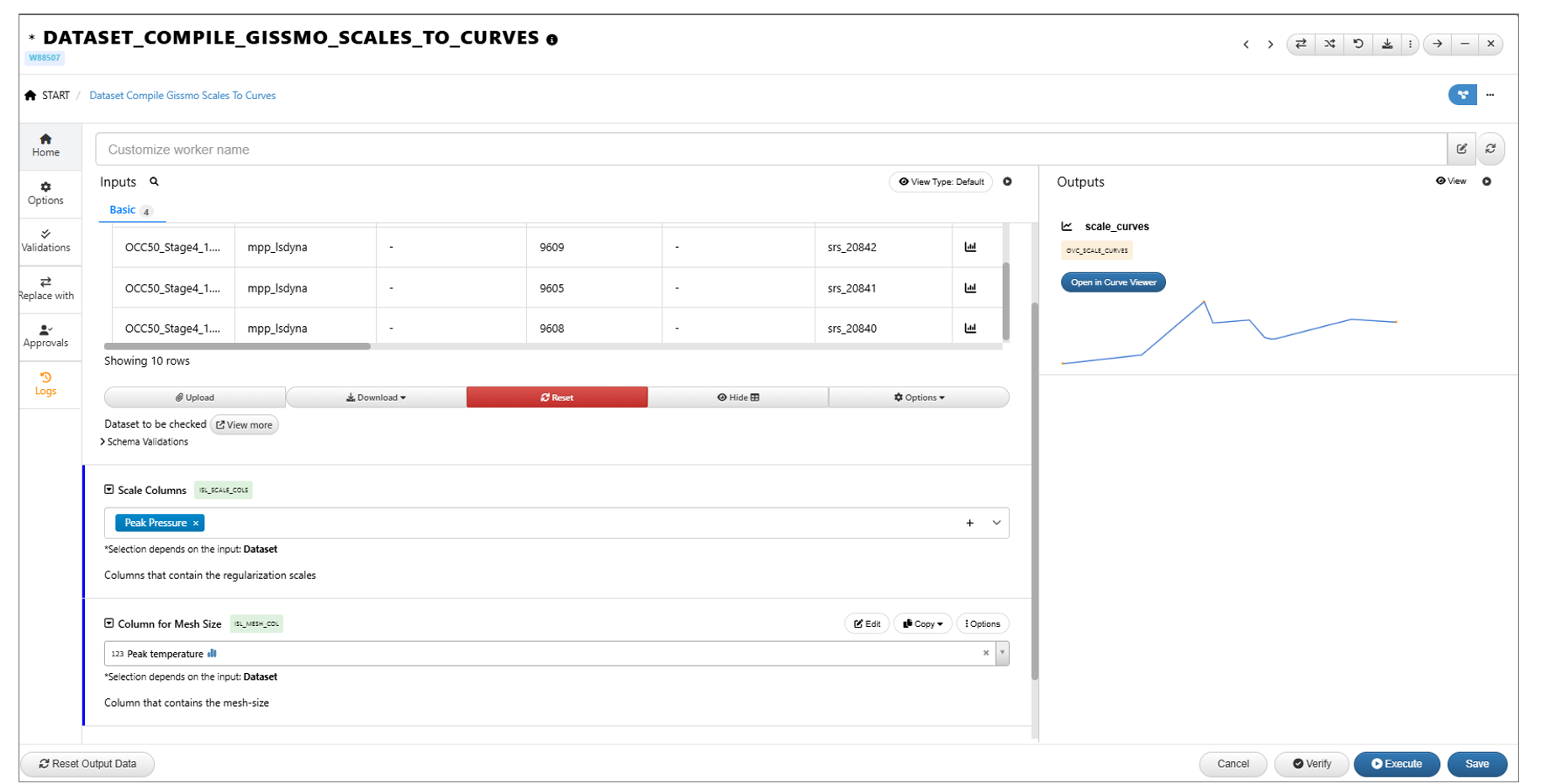Image resolution: width=1546 pixels, height=784 pixels.
Task: Toggle the Scale Columns checkbox
Action: click(109, 490)
